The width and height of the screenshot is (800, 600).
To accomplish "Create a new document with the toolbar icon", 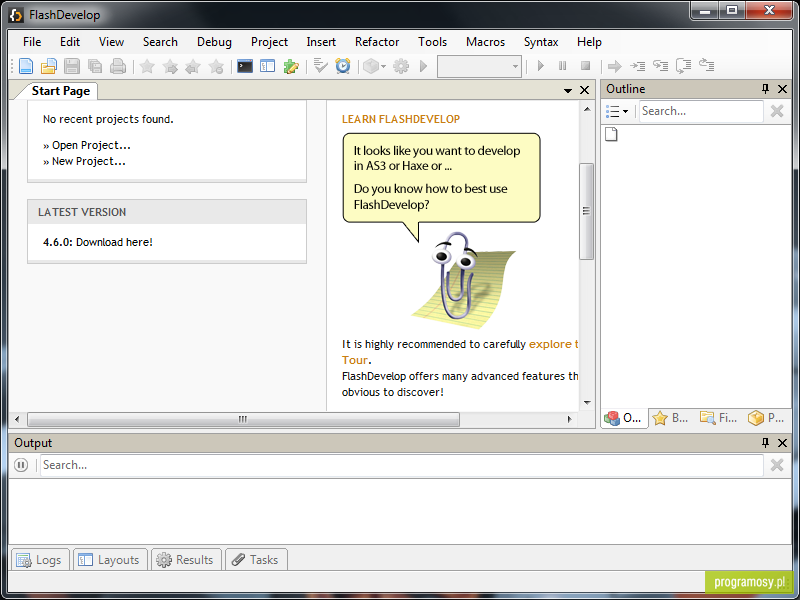I will pyautogui.click(x=26, y=66).
